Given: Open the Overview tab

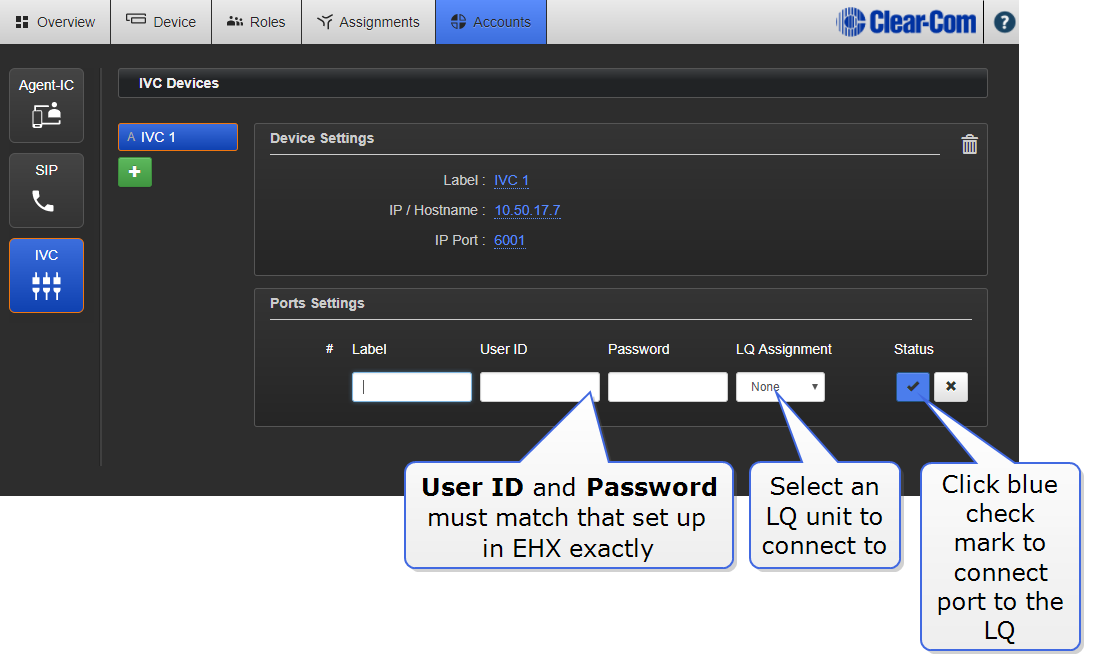Looking at the screenshot, I should [x=55, y=22].
